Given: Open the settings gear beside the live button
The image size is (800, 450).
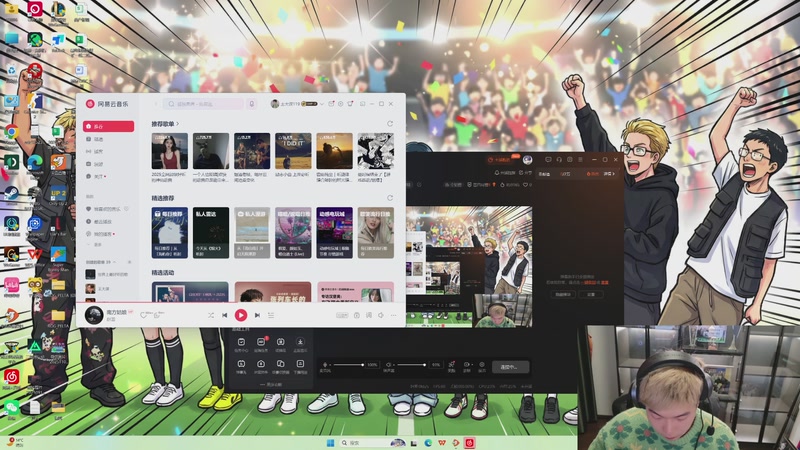Looking at the screenshot, I should pyautogui.click(x=482, y=365).
